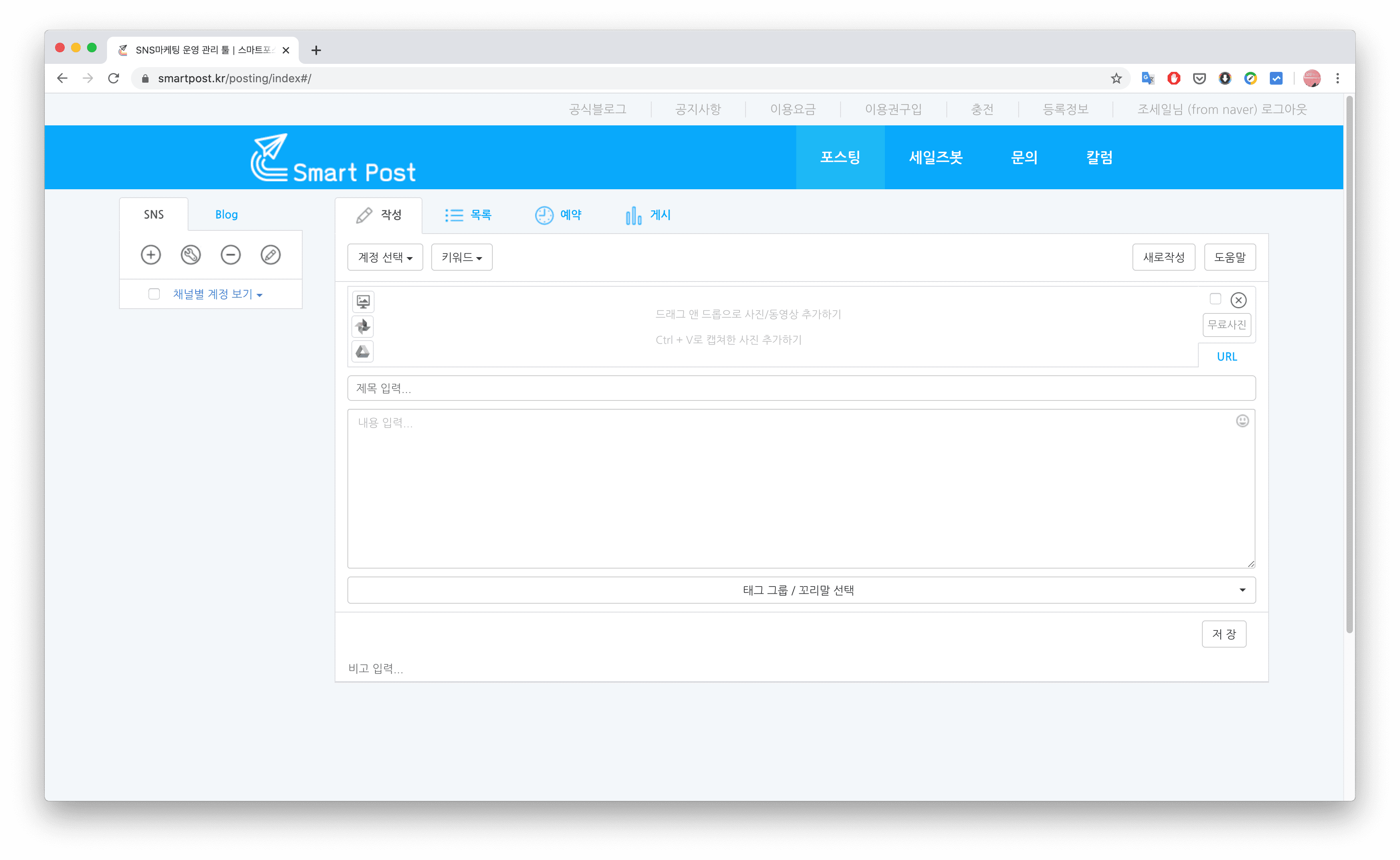
Task: Click the add account plus icon
Action: tap(151, 255)
